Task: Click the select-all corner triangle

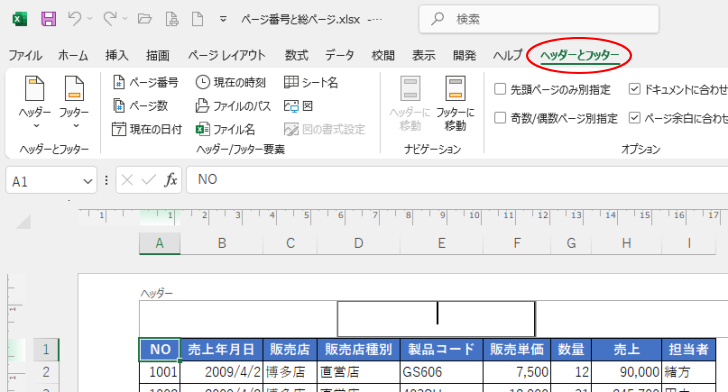Action: point(24,222)
